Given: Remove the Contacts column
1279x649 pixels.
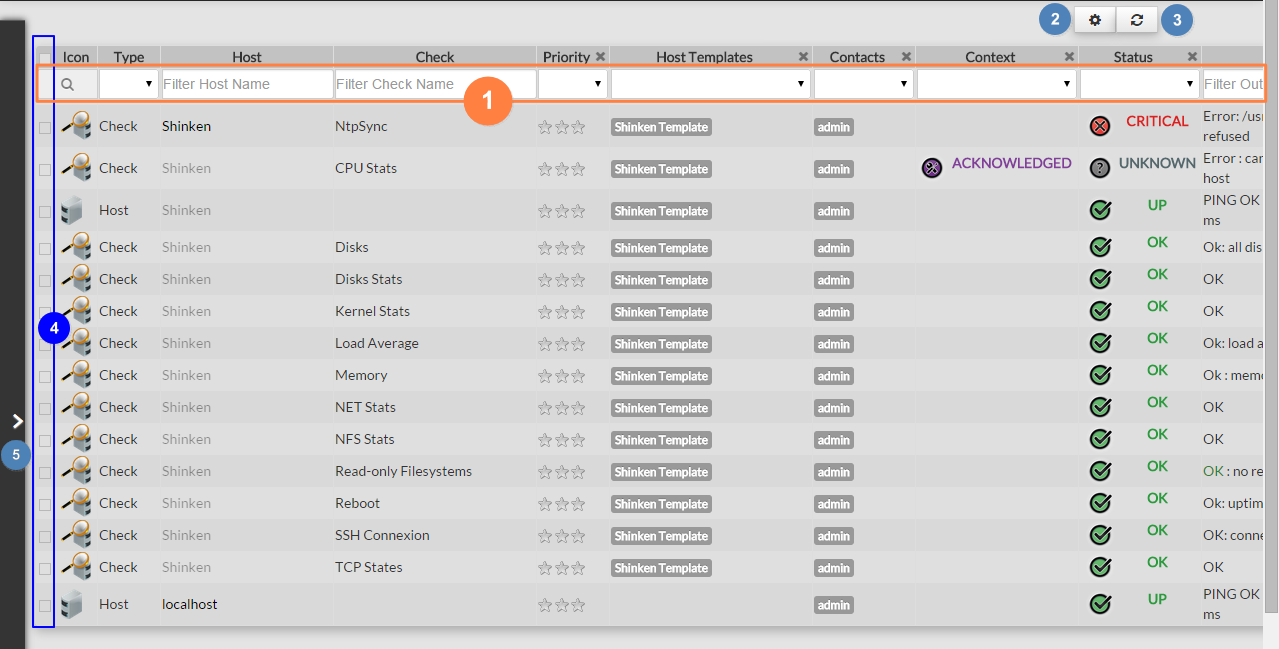Looking at the screenshot, I should (906, 57).
